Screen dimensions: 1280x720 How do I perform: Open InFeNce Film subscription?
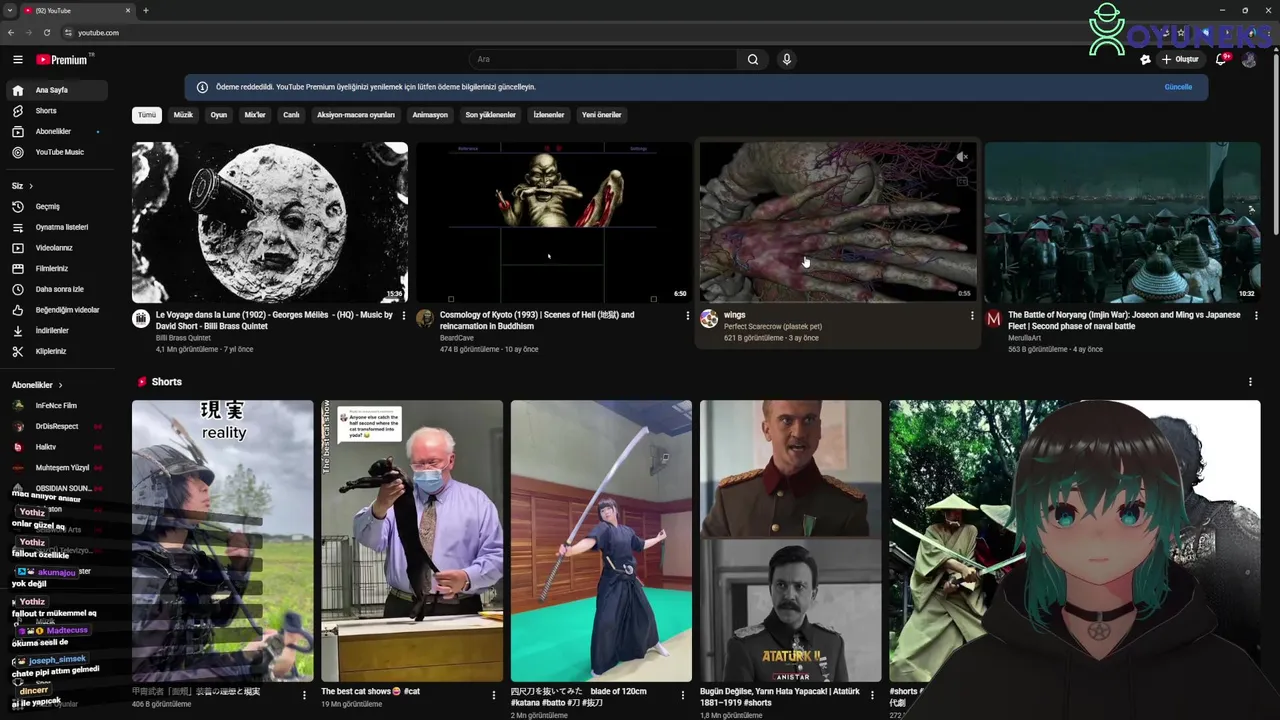click(55, 406)
